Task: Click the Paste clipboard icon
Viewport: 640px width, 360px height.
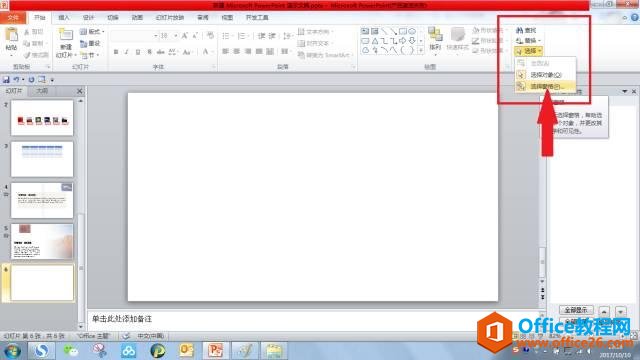Action: tap(11, 36)
